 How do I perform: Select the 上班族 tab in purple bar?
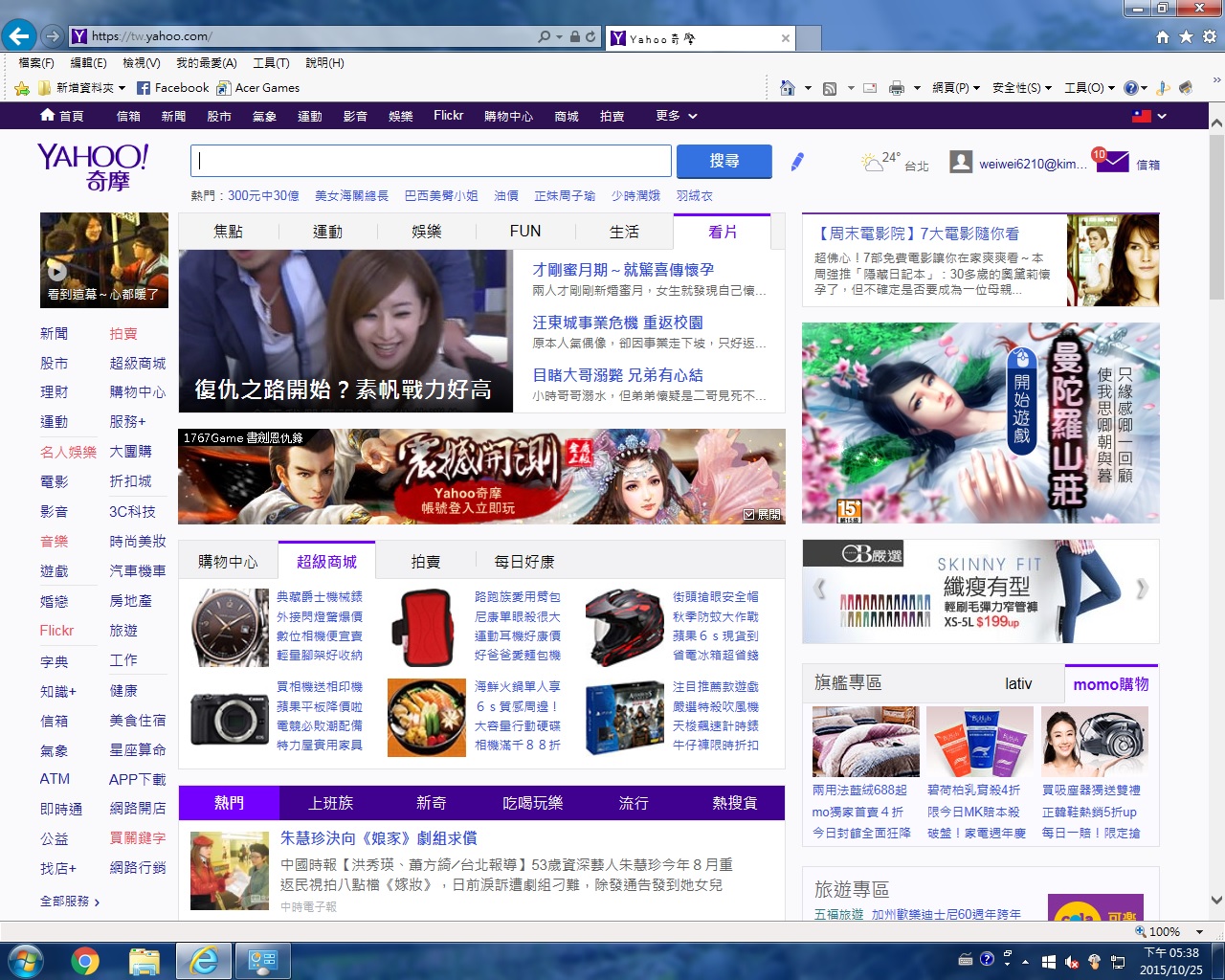tap(330, 803)
